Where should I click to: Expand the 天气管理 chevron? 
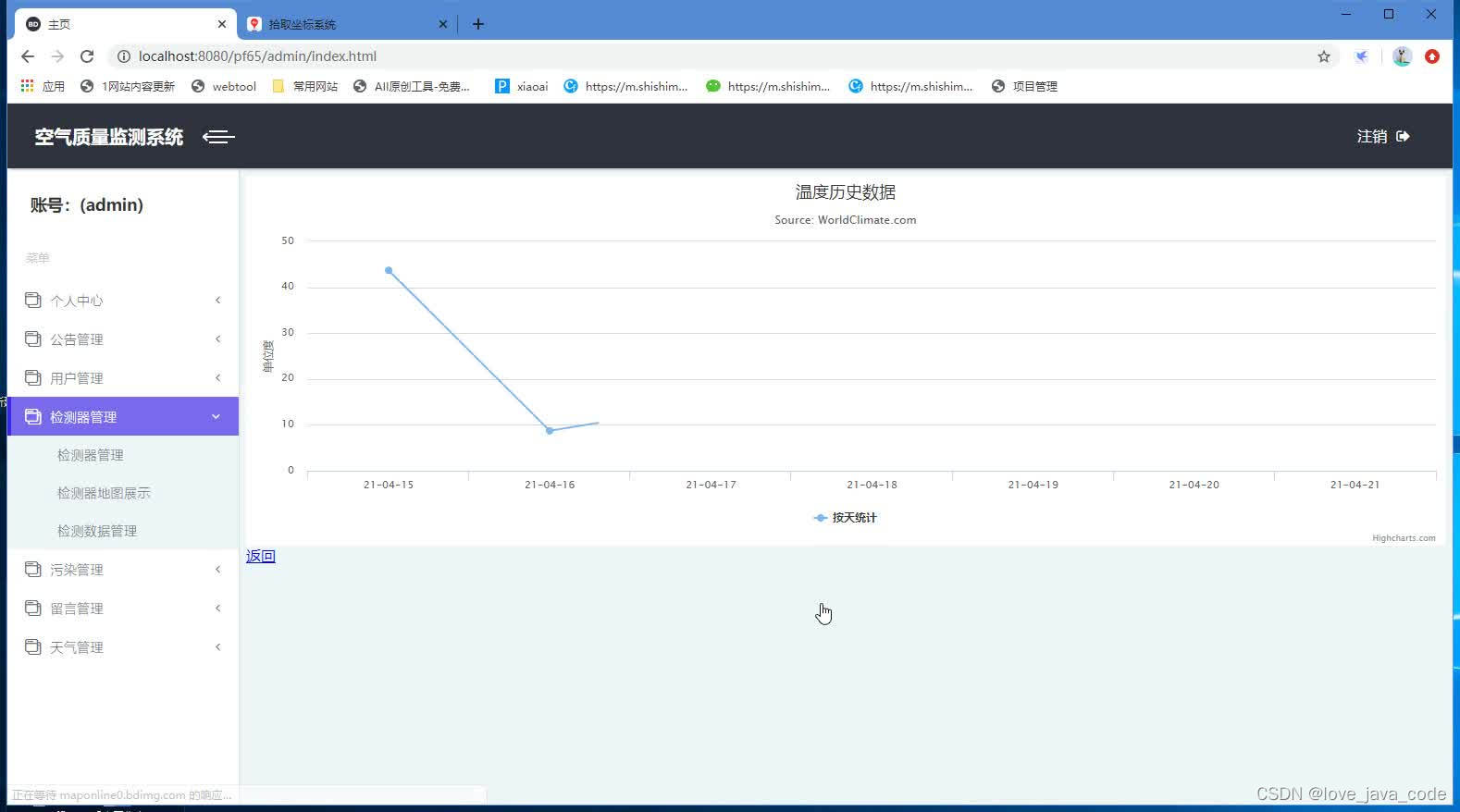[x=218, y=646]
